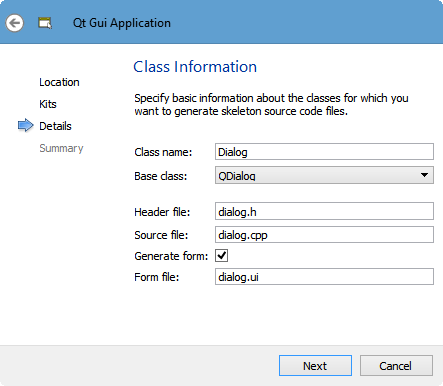Go back using the circular arrow icon

point(14,23)
